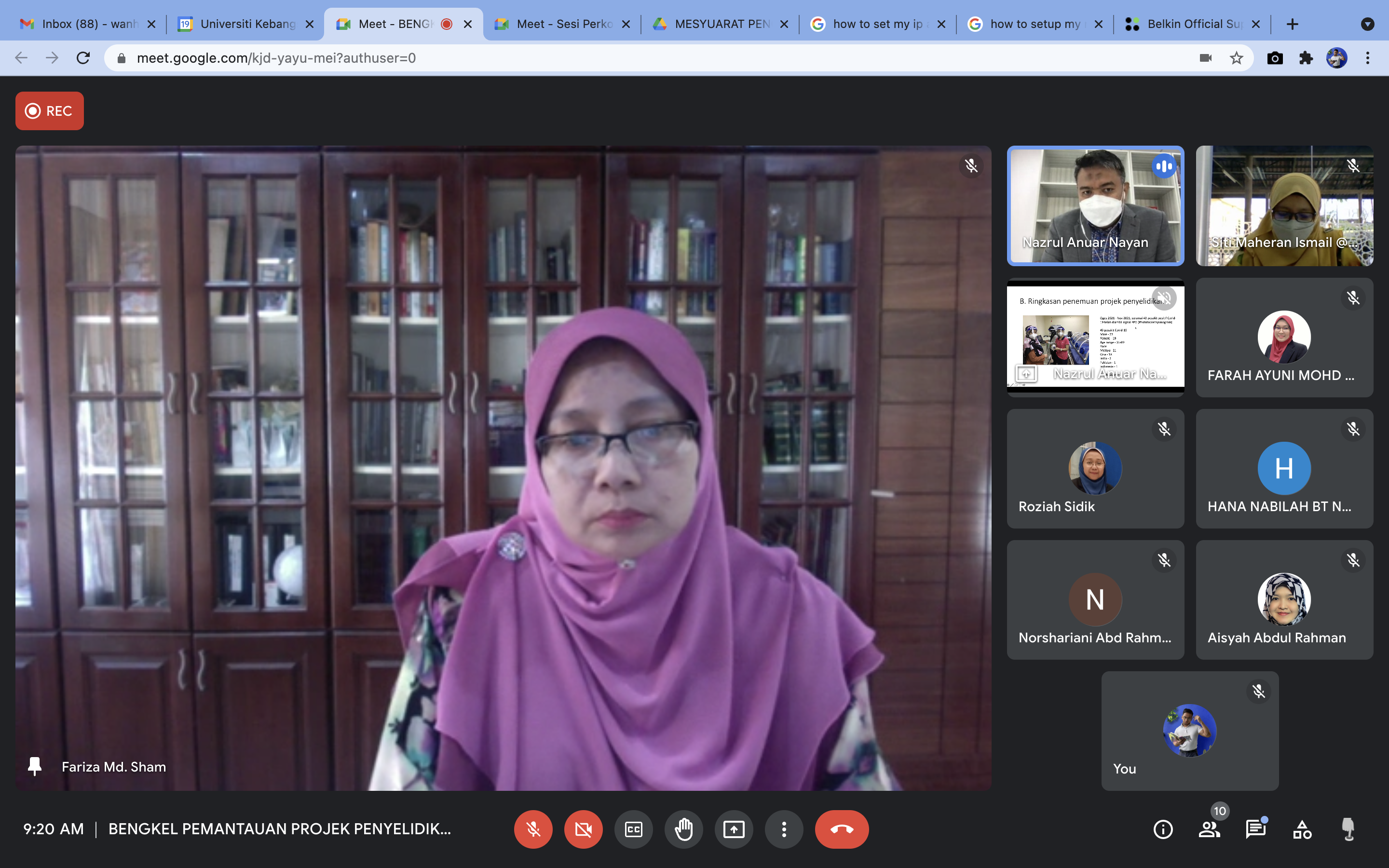This screenshot has height=868, width=1389.
Task: Raise your hand
Action: (x=683, y=829)
